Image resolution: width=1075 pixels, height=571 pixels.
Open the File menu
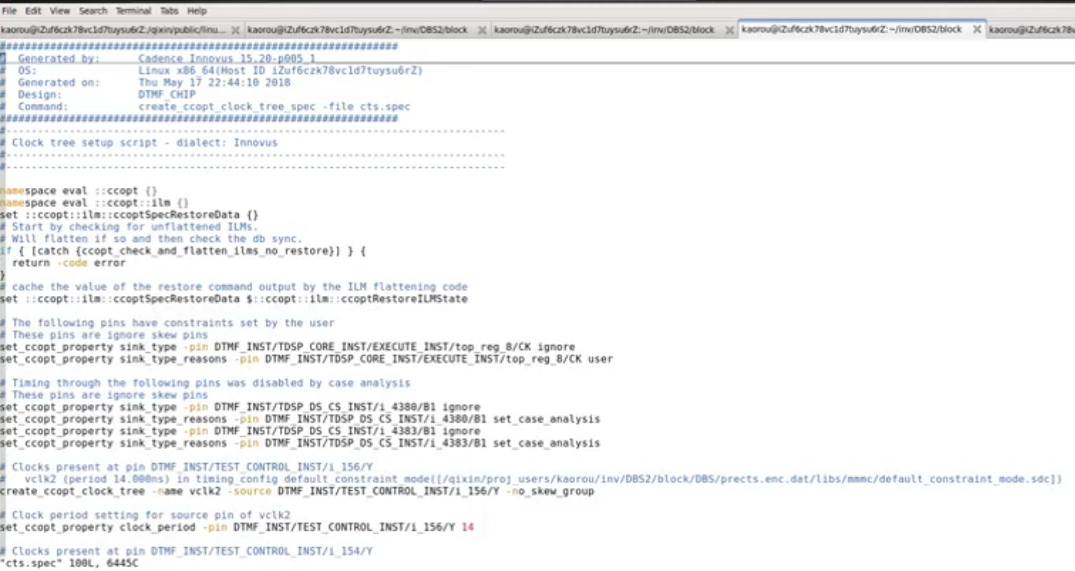coord(9,11)
